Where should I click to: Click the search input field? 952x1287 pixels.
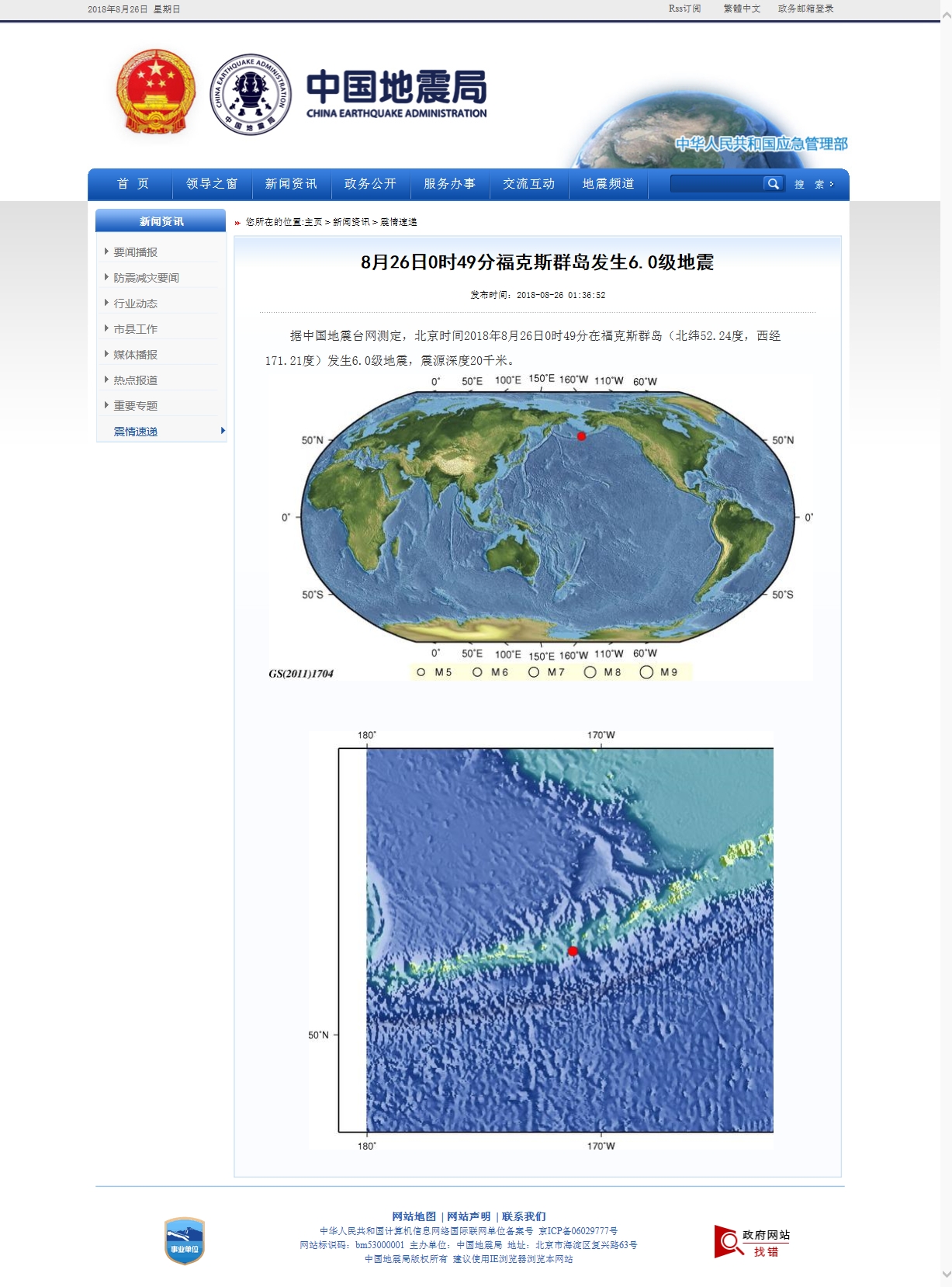[x=716, y=184]
